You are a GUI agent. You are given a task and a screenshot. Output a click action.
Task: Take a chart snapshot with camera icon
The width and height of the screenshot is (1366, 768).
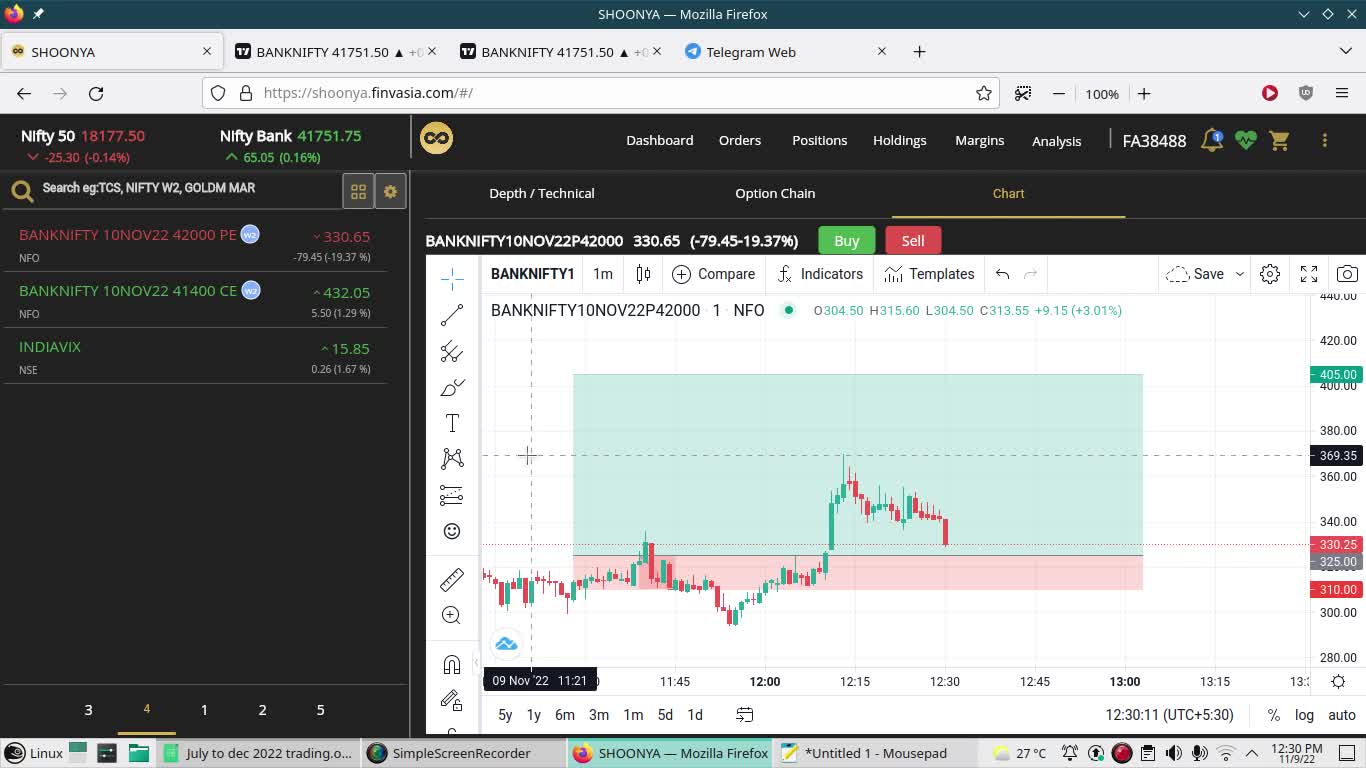click(1347, 274)
